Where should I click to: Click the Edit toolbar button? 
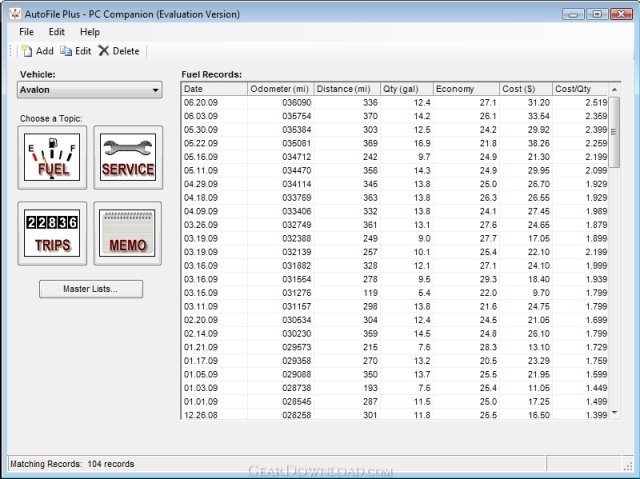[76, 51]
